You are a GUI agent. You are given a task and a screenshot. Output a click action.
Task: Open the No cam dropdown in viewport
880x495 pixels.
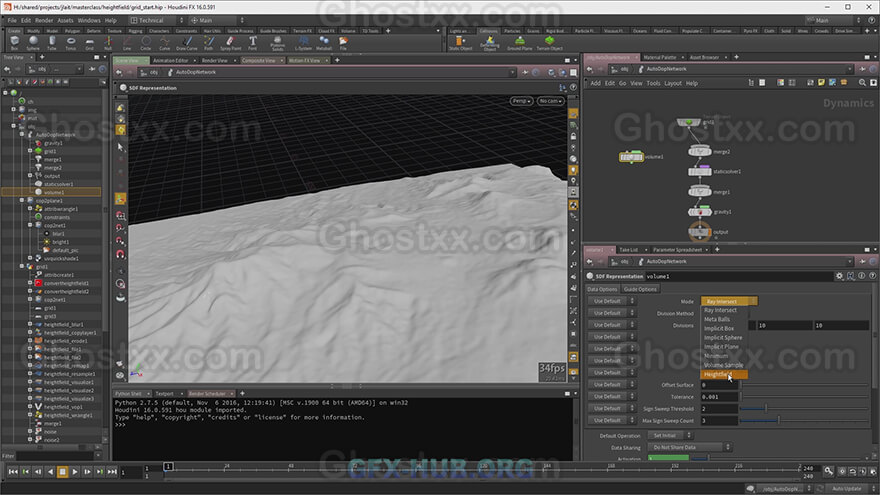coord(550,101)
